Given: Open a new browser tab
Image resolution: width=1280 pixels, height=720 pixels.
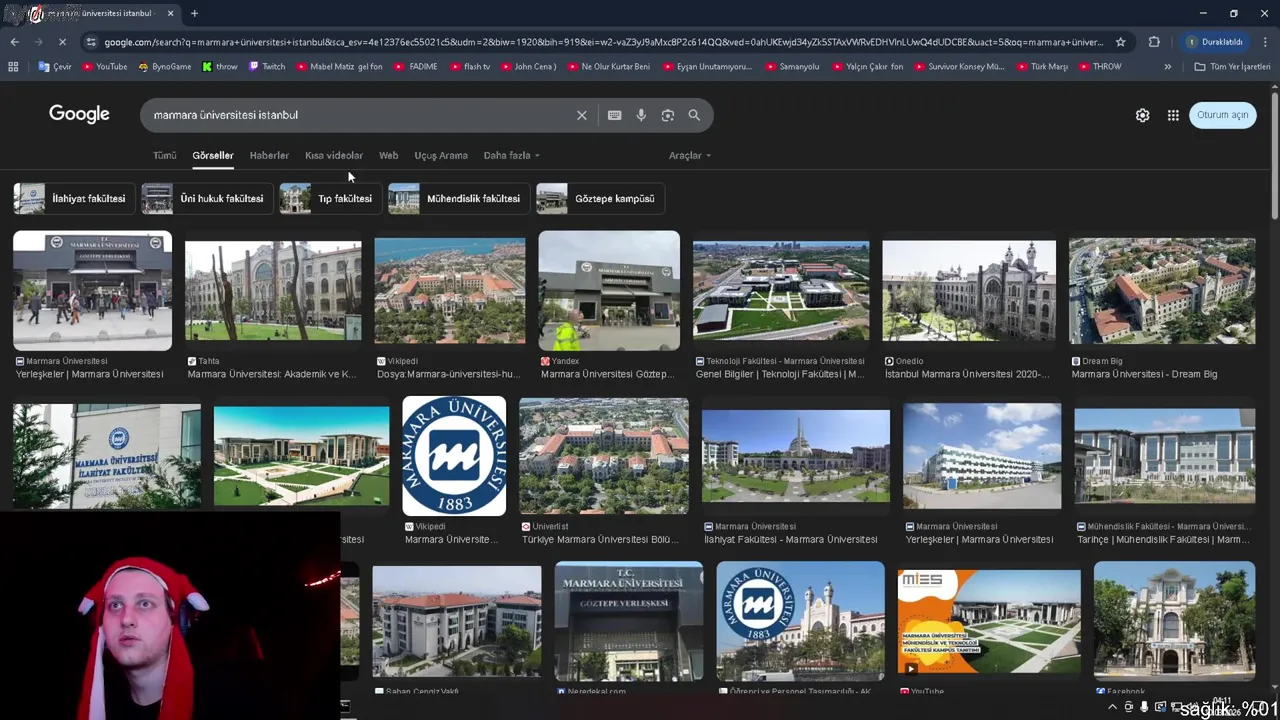Looking at the screenshot, I should pos(194,13).
